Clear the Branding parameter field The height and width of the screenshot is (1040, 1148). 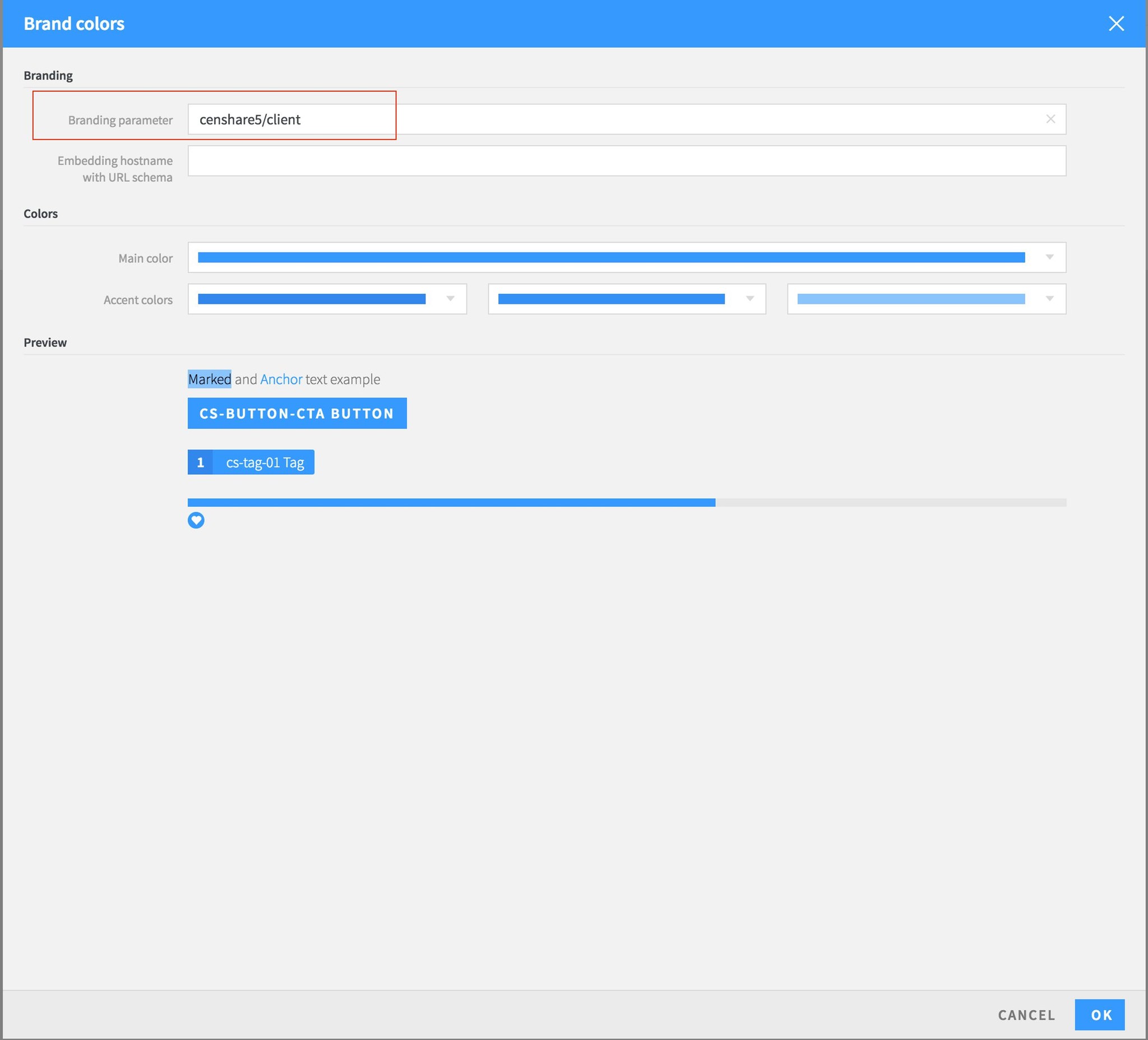click(x=1050, y=119)
